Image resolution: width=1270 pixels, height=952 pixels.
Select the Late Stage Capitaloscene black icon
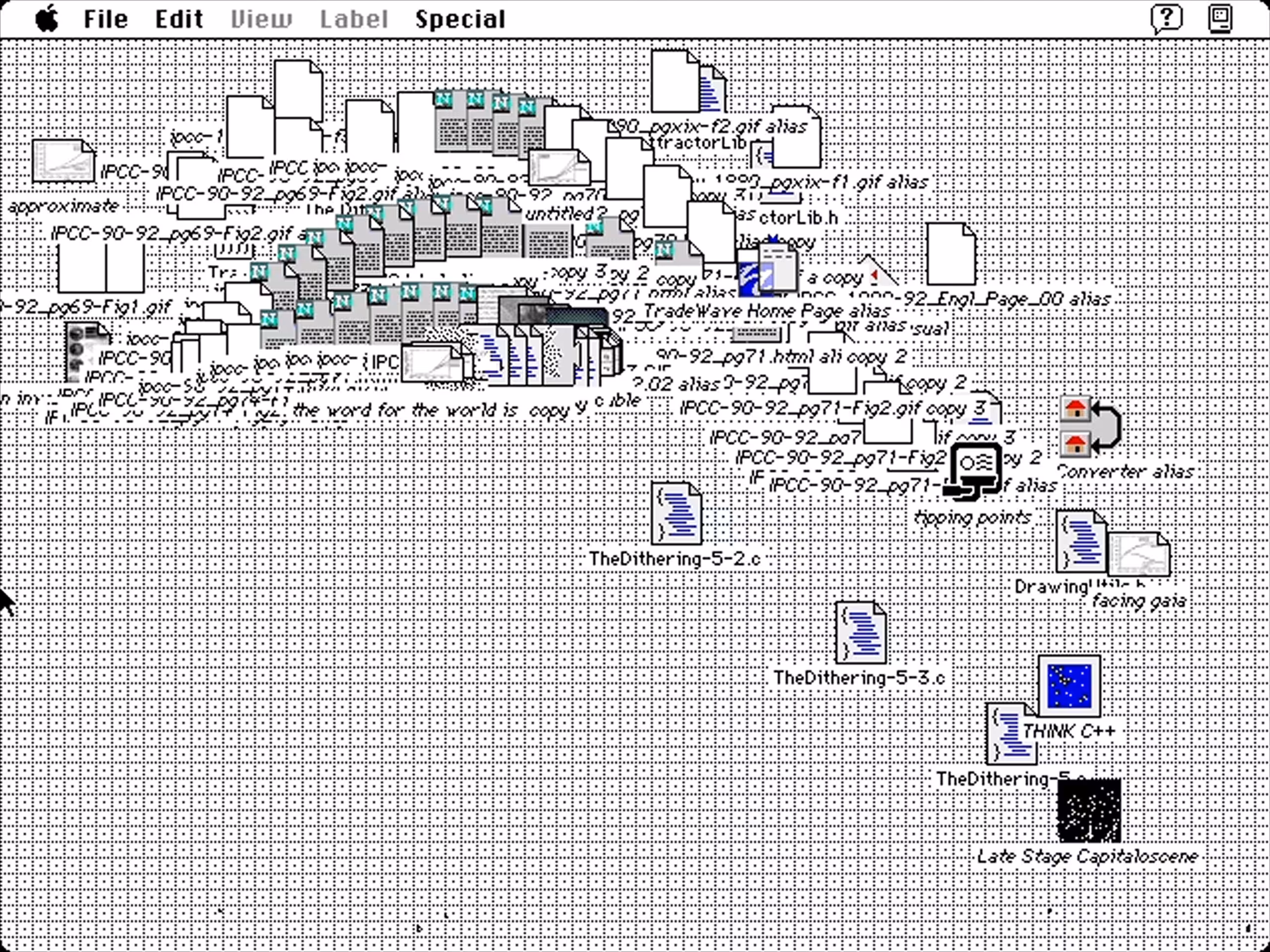pyautogui.click(x=1089, y=810)
